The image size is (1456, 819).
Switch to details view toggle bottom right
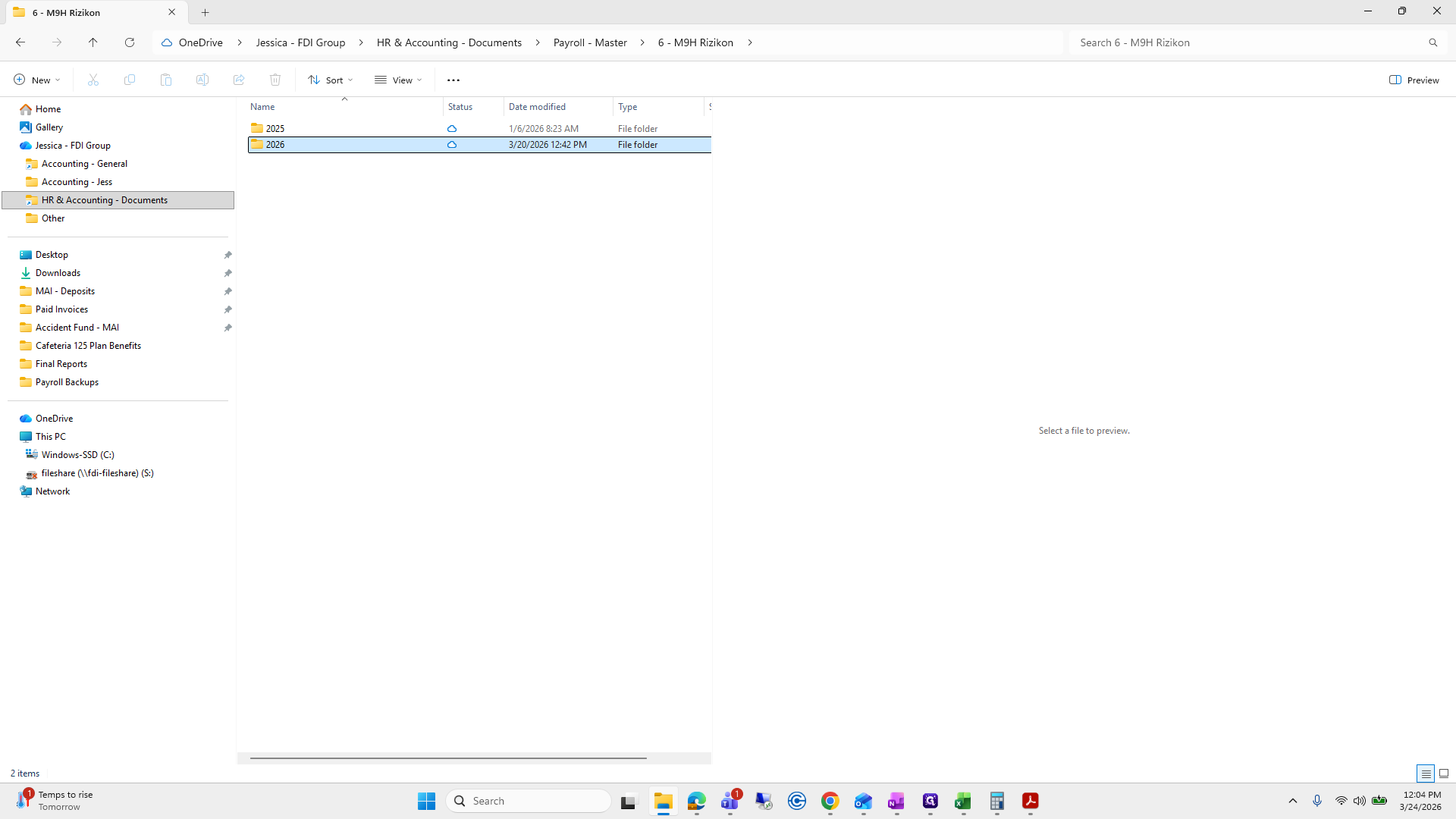point(1426,773)
